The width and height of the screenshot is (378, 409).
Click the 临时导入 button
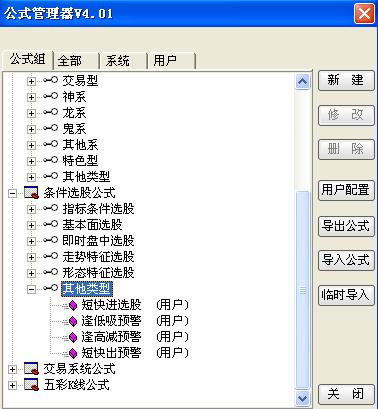(x=346, y=295)
